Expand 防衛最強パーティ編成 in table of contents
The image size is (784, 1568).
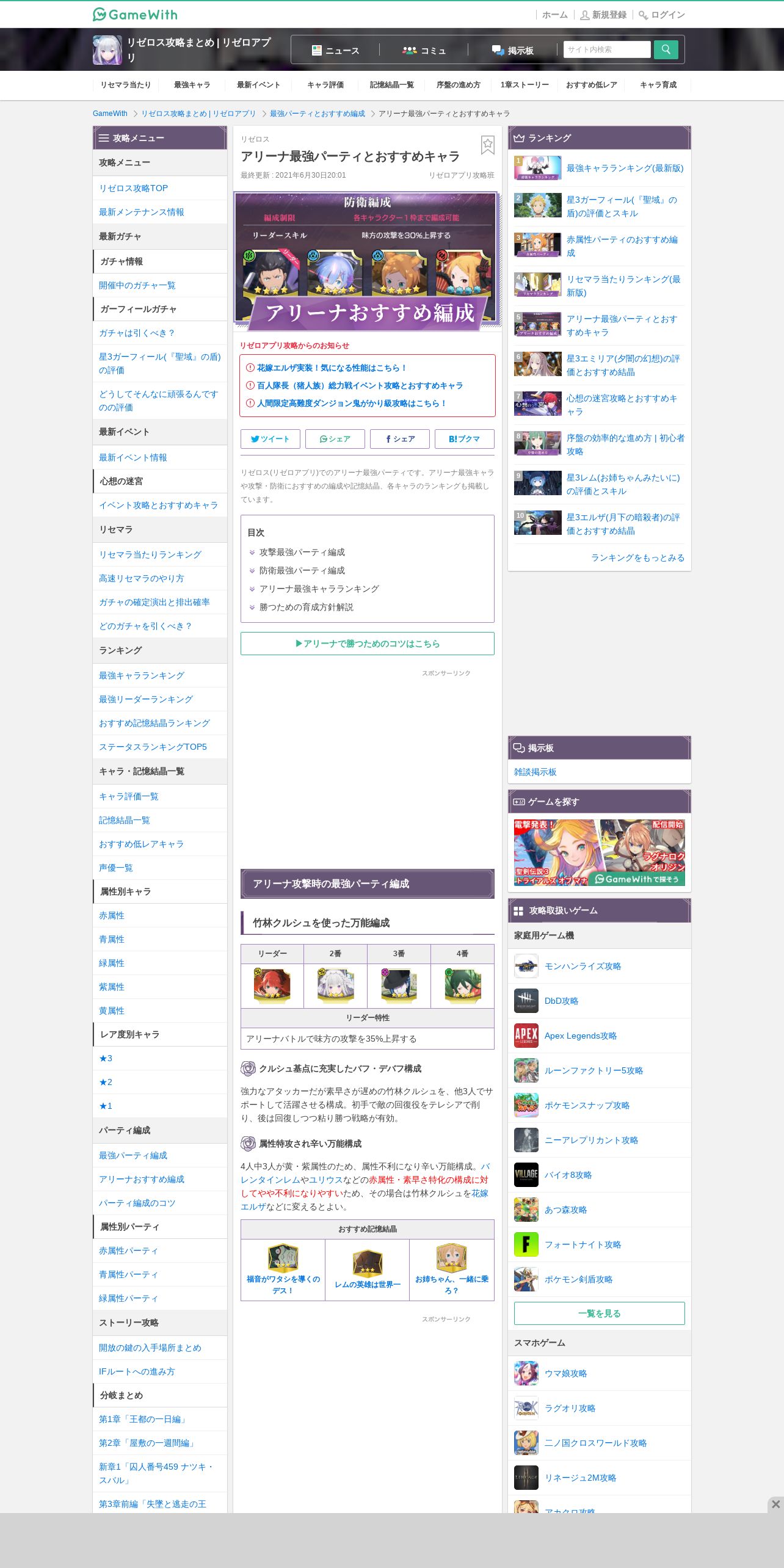click(x=302, y=570)
